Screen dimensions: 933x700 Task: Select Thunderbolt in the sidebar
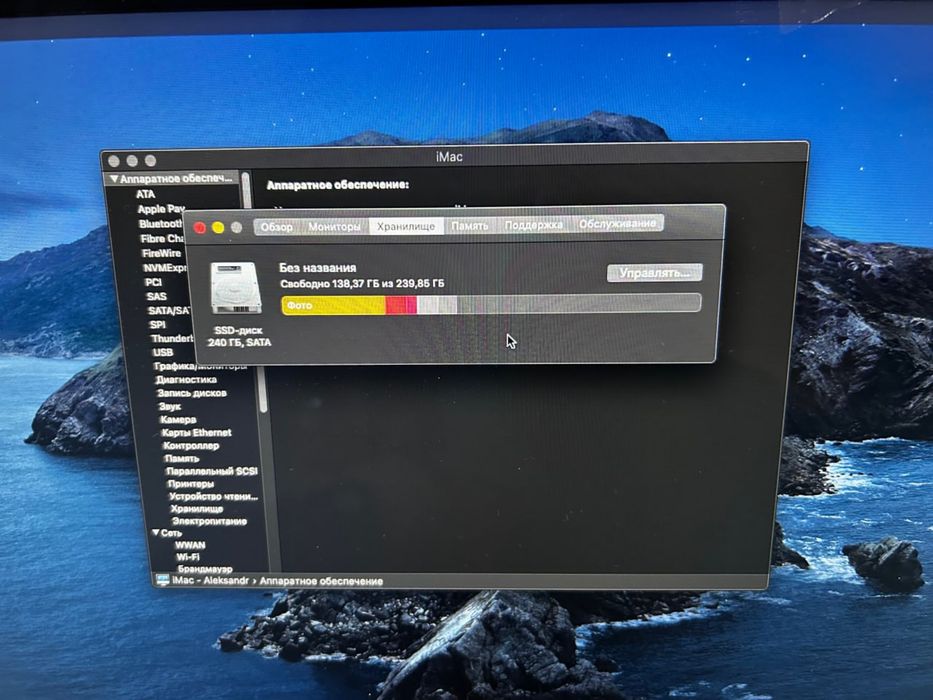point(172,339)
